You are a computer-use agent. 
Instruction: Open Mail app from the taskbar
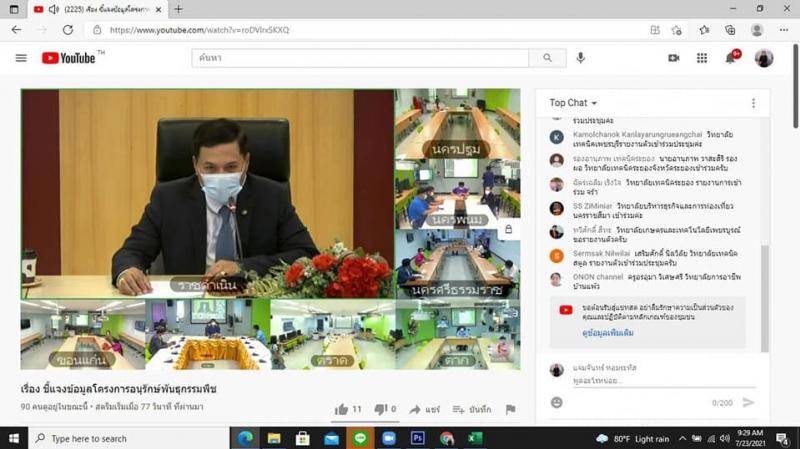tap(331, 438)
